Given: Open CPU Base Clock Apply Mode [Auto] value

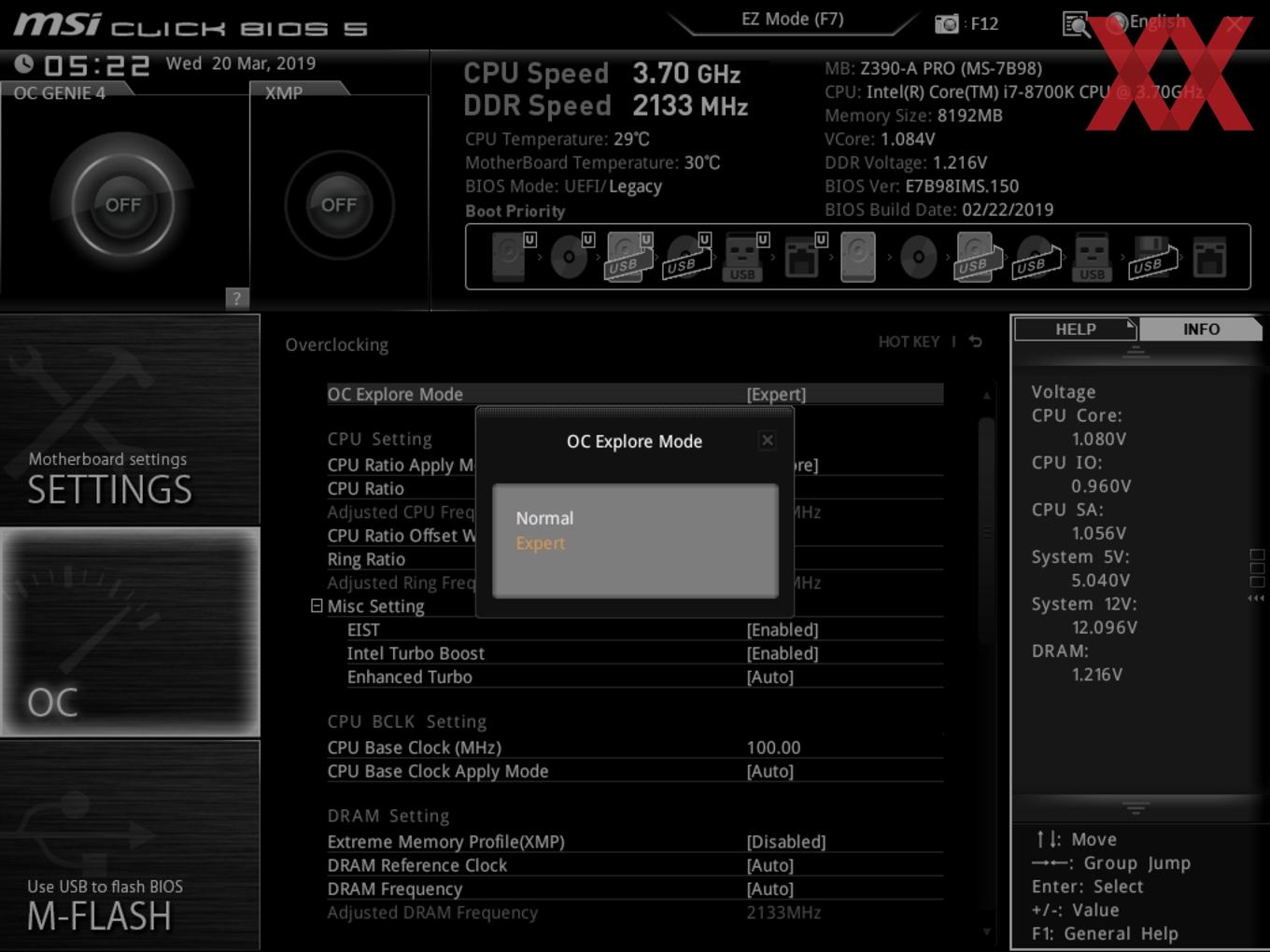Looking at the screenshot, I should (770, 771).
